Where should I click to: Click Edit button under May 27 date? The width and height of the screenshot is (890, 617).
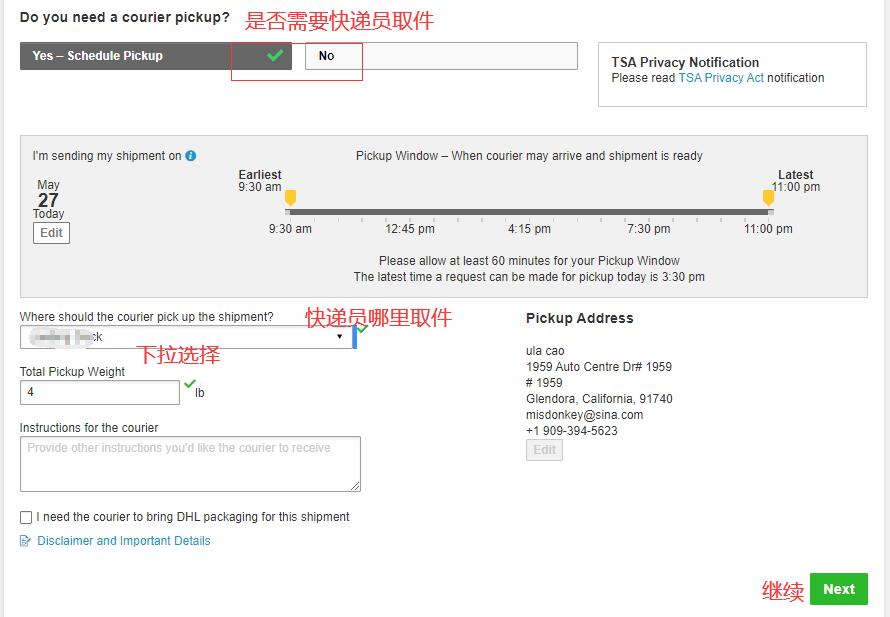click(51, 233)
